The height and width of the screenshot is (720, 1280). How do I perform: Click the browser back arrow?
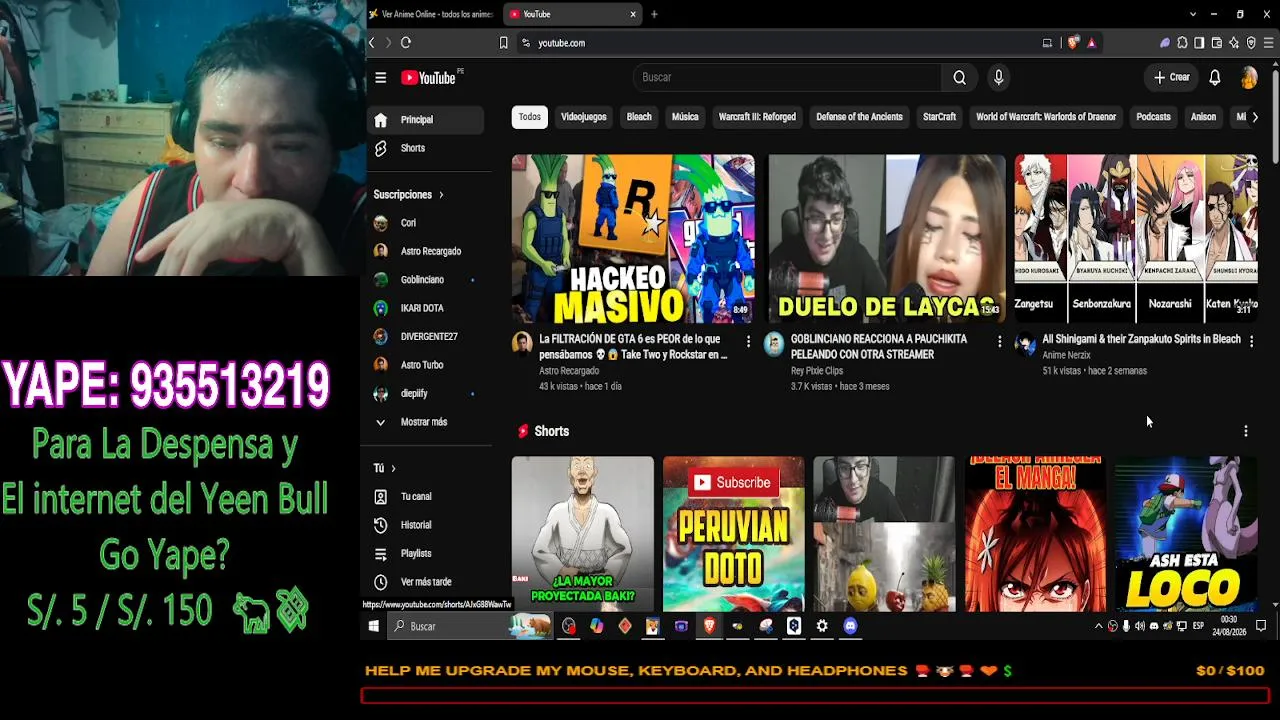coord(372,43)
